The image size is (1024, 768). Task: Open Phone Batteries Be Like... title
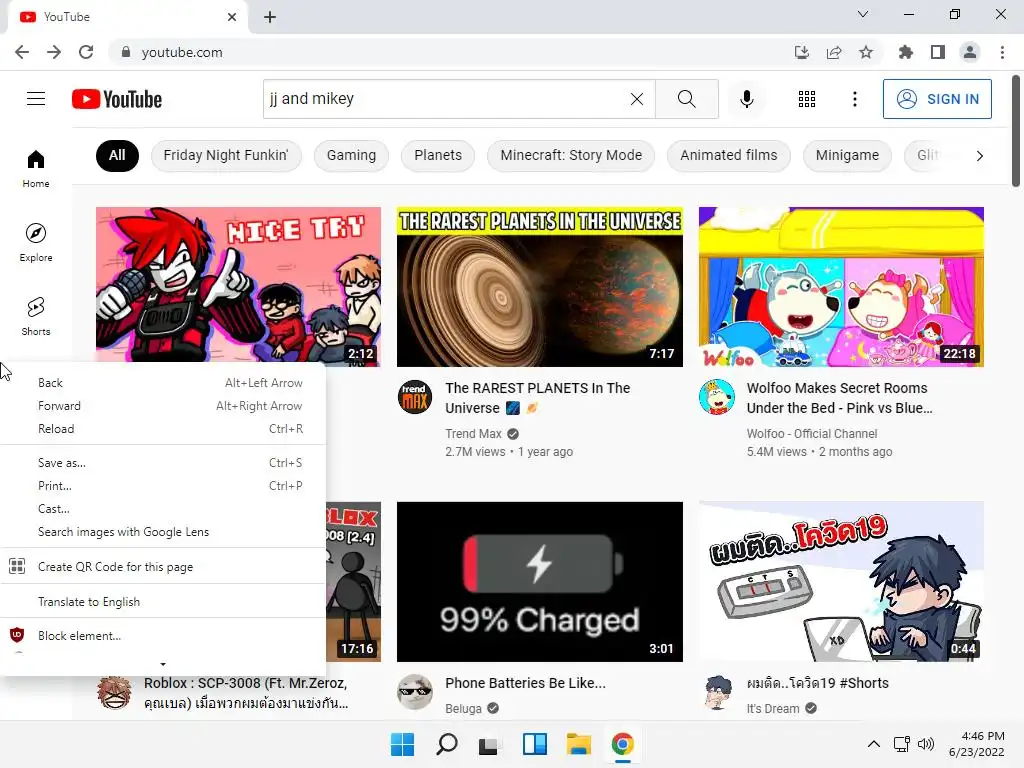click(525, 682)
